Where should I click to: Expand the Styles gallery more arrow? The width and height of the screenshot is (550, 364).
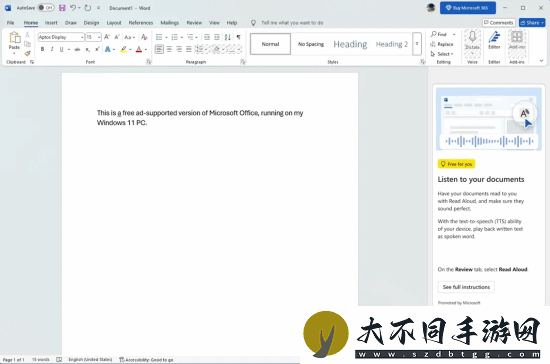pyautogui.click(x=417, y=44)
